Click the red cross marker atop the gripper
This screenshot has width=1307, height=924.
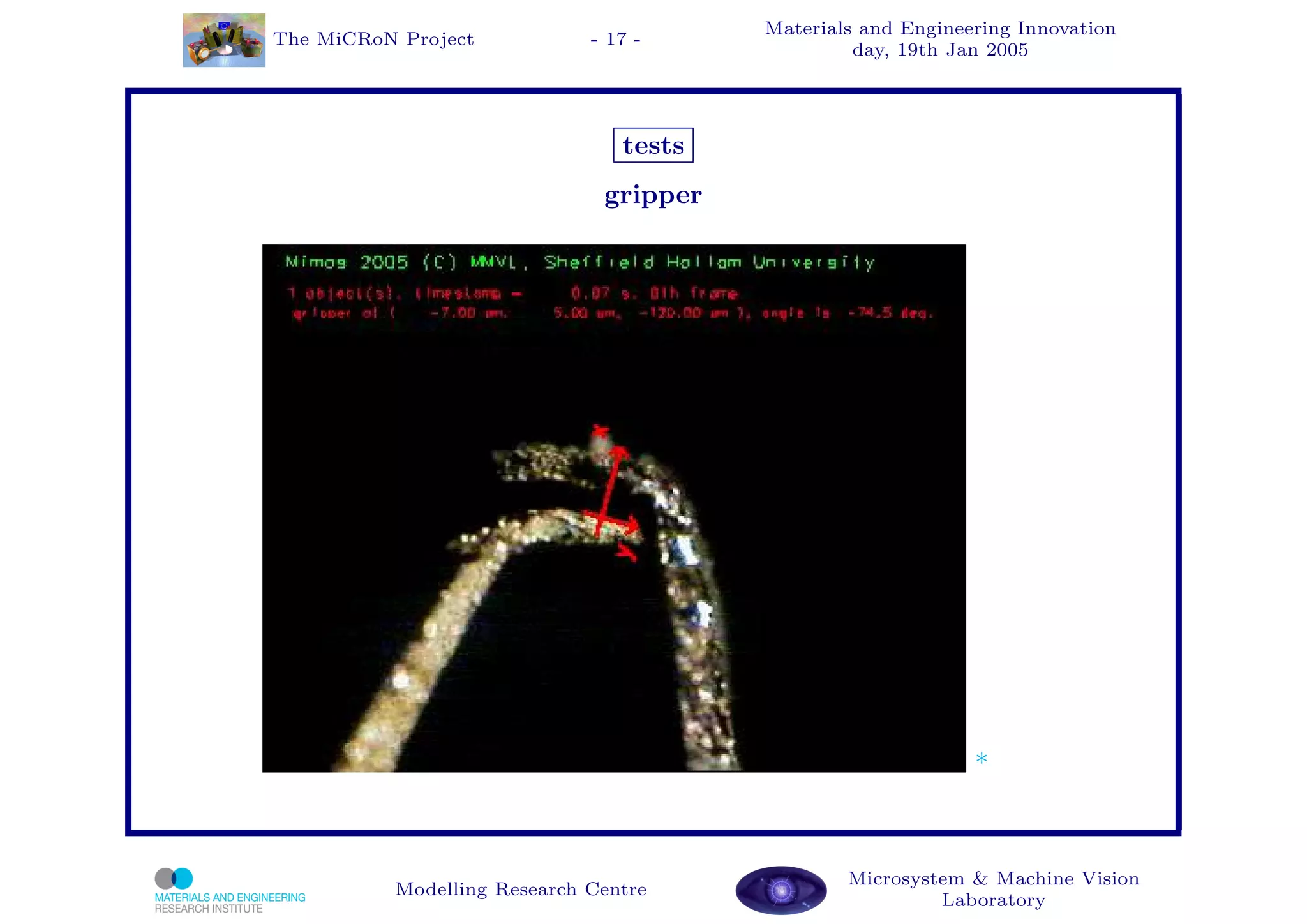coord(599,429)
